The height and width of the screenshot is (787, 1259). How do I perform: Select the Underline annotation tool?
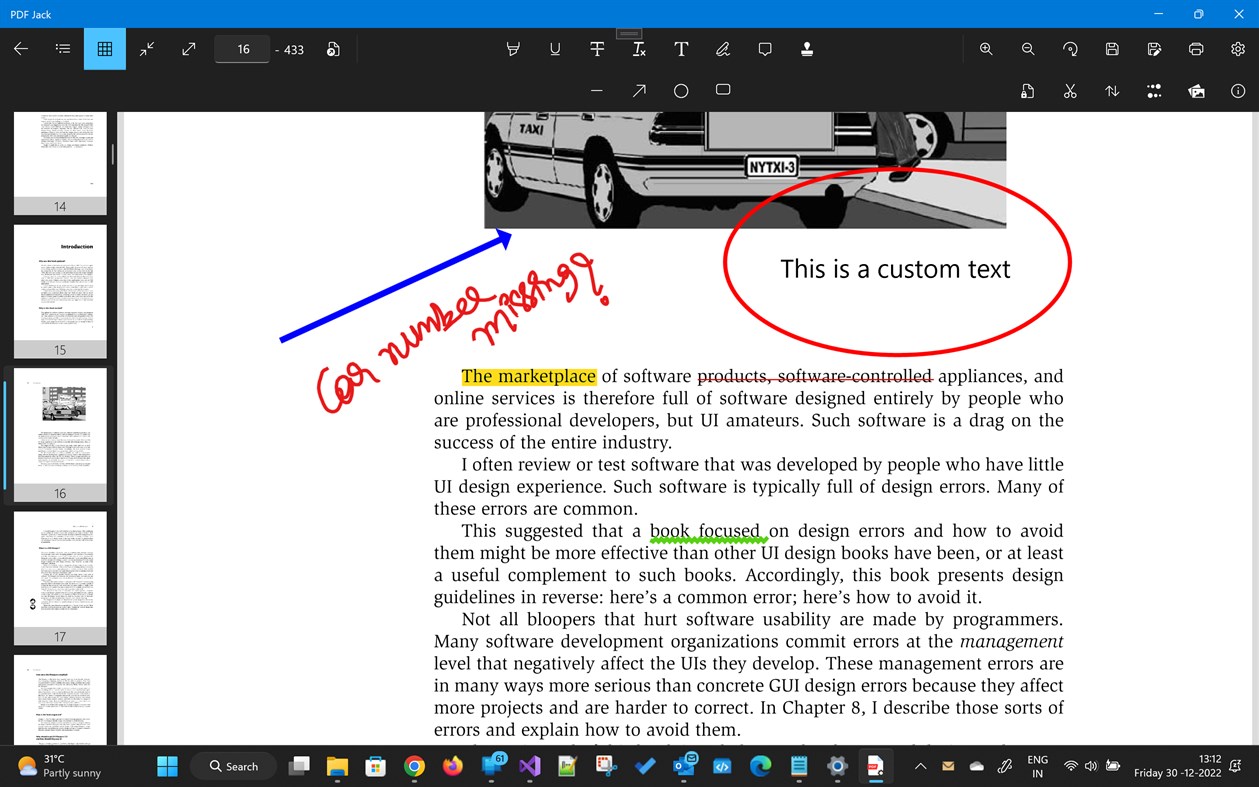point(555,48)
